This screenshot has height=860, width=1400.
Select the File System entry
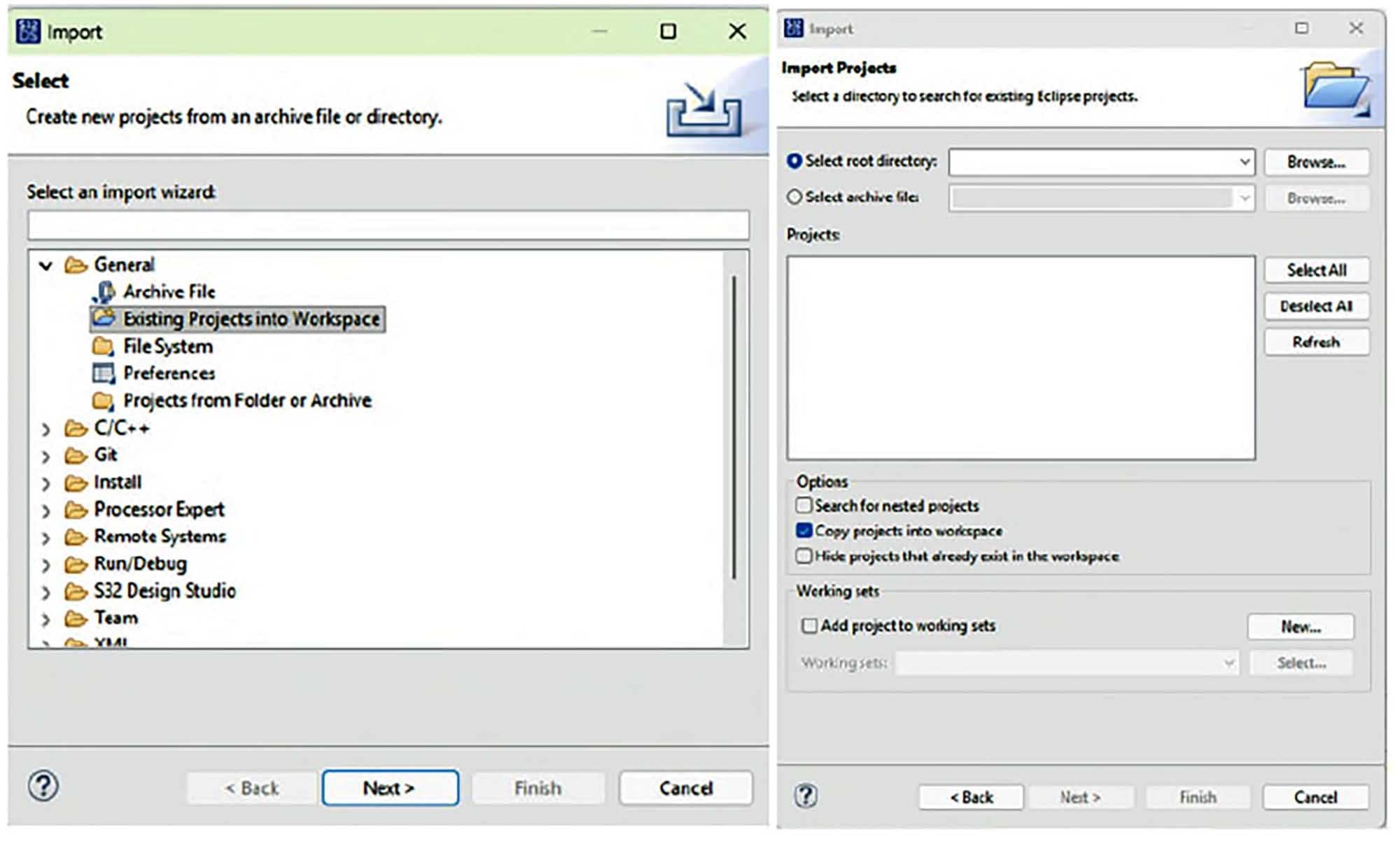(x=168, y=346)
